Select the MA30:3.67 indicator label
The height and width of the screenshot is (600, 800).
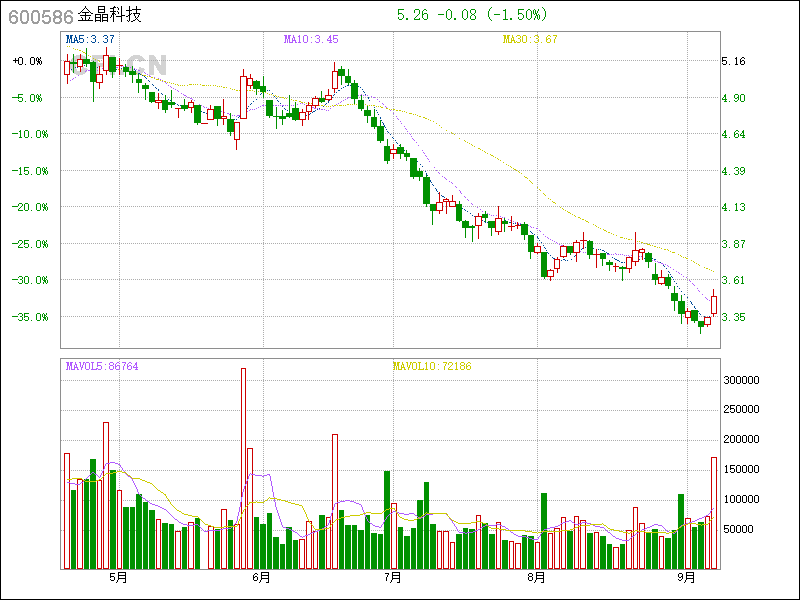click(x=529, y=39)
